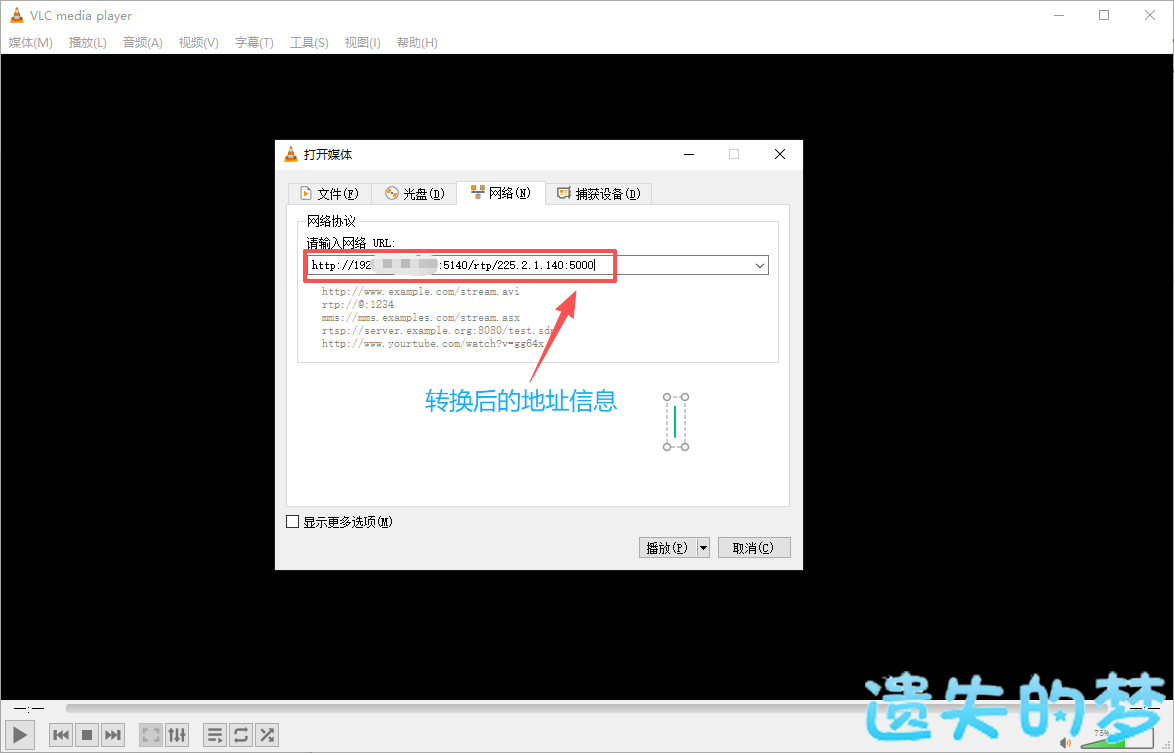Select the 网络(N) tab

501,193
